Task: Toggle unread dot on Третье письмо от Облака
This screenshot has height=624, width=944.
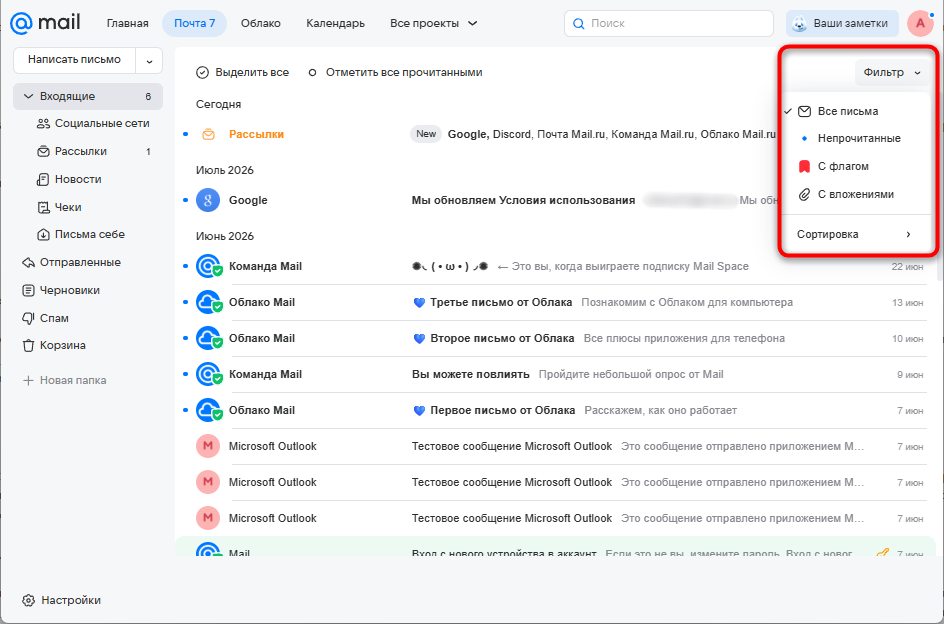Action: (185, 302)
